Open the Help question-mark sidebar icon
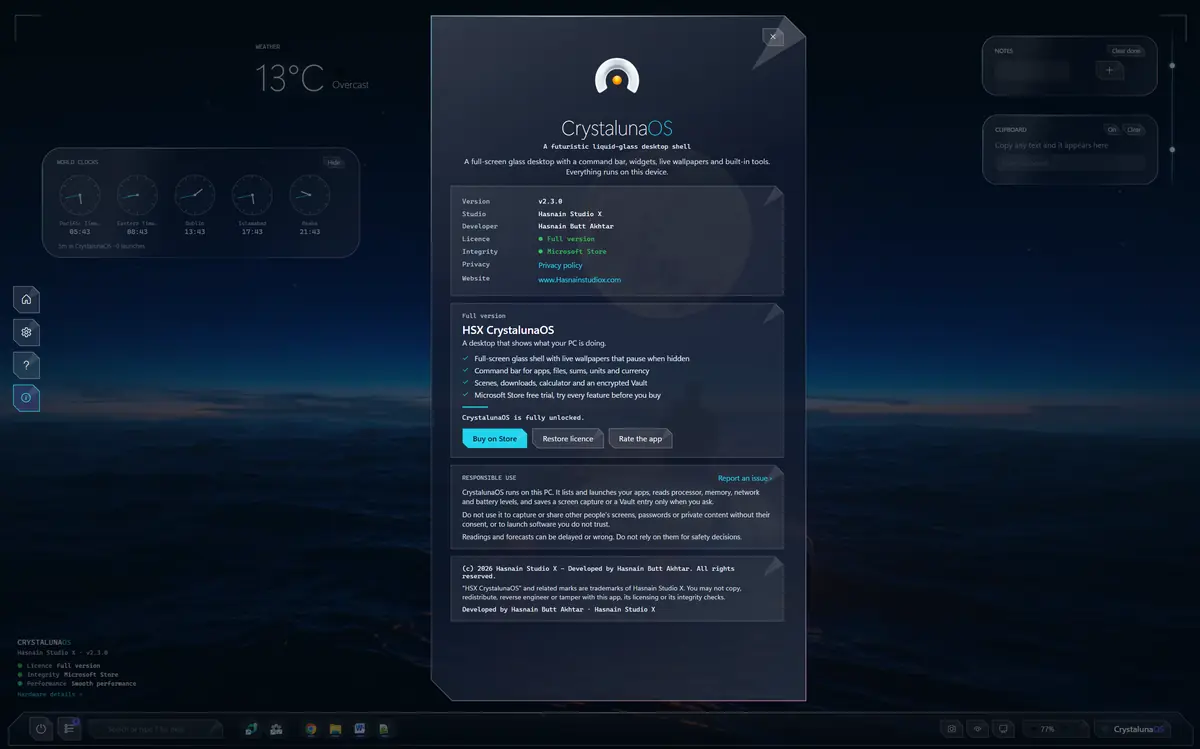The width and height of the screenshot is (1200, 749). (26, 364)
